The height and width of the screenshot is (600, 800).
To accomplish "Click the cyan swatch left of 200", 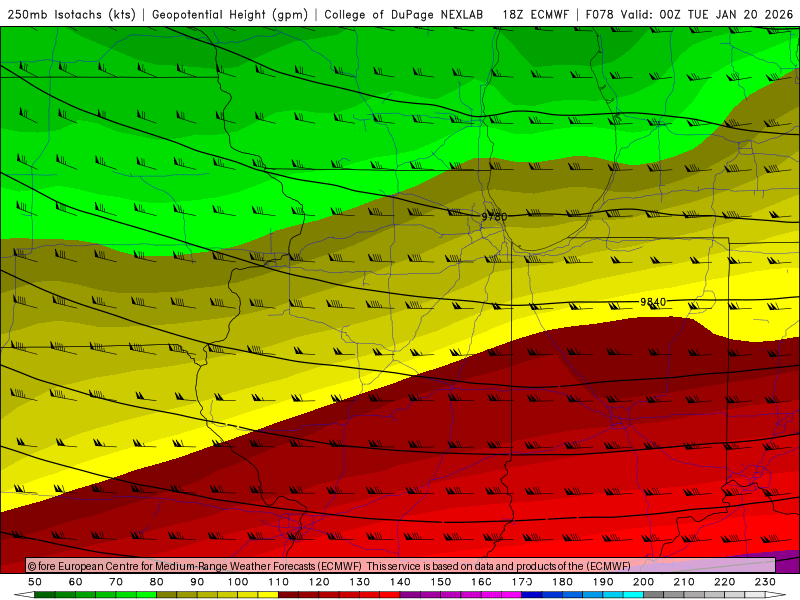I will [x=633, y=594].
